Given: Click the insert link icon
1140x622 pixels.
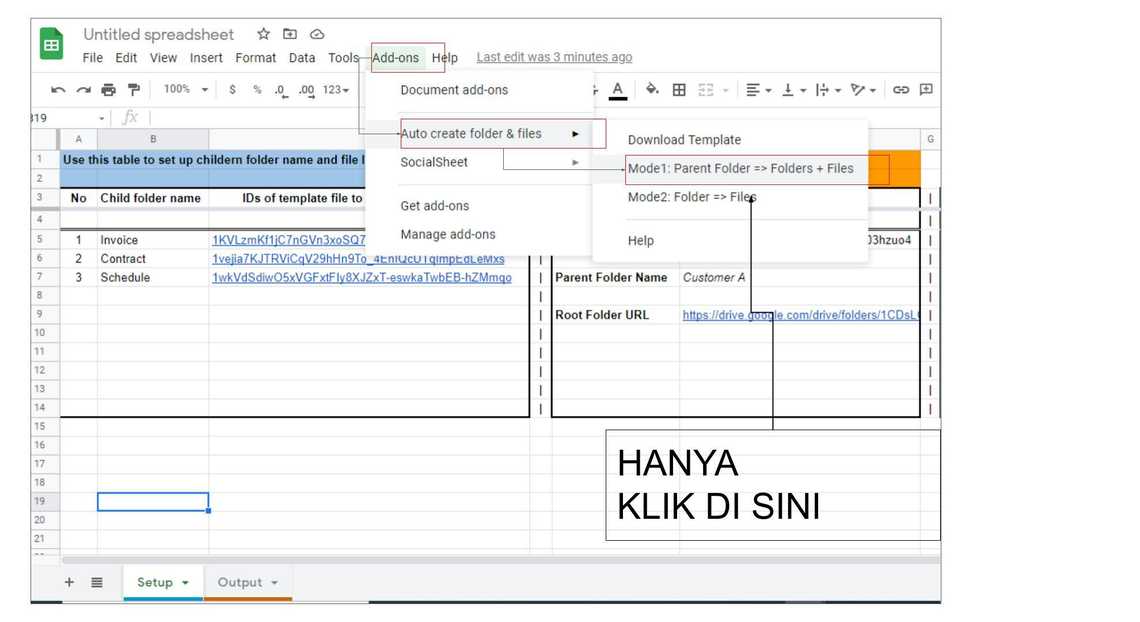Looking at the screenshot, I should (901, 90).
